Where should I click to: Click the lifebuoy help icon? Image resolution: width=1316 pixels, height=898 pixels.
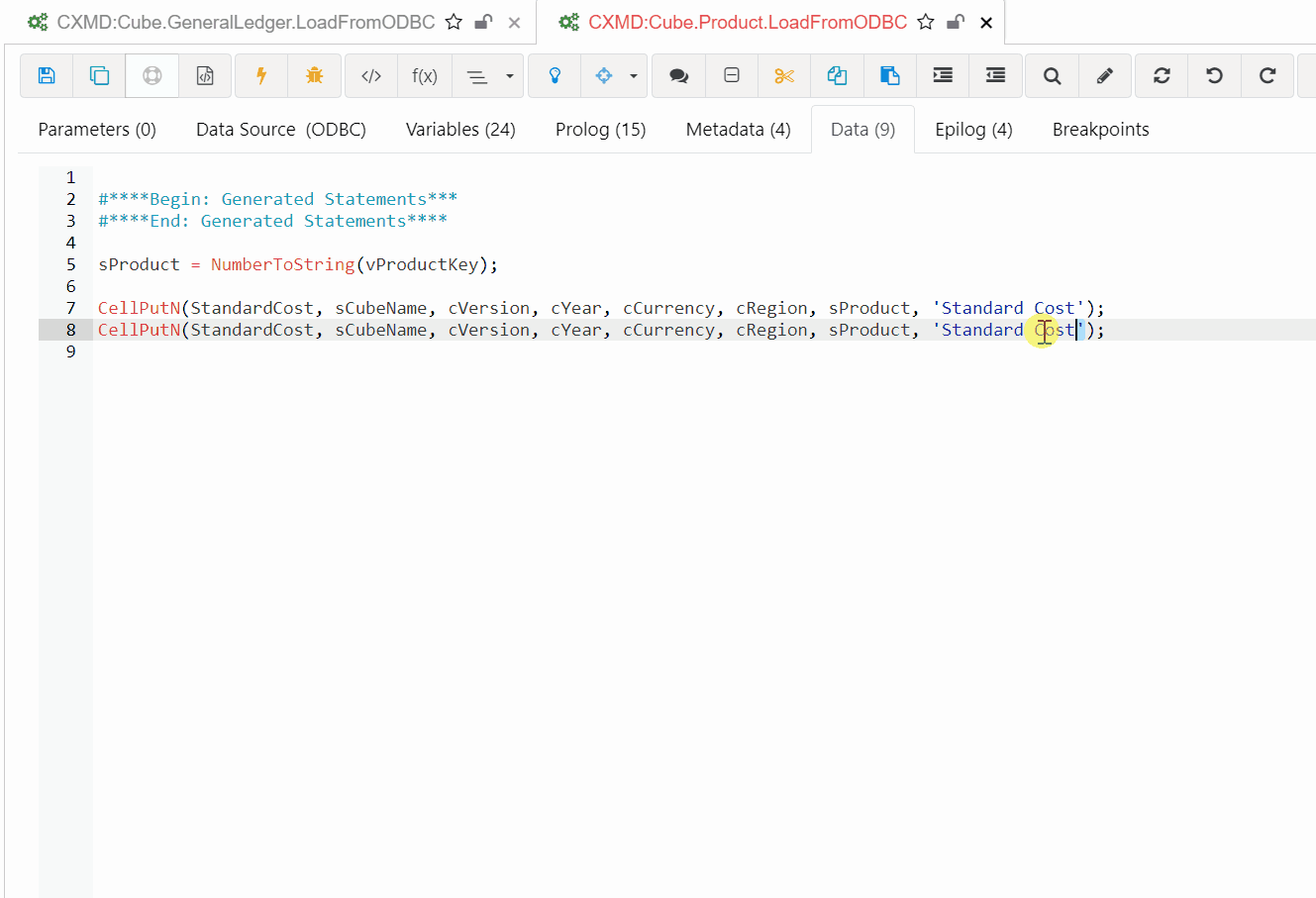coord(152,75)
